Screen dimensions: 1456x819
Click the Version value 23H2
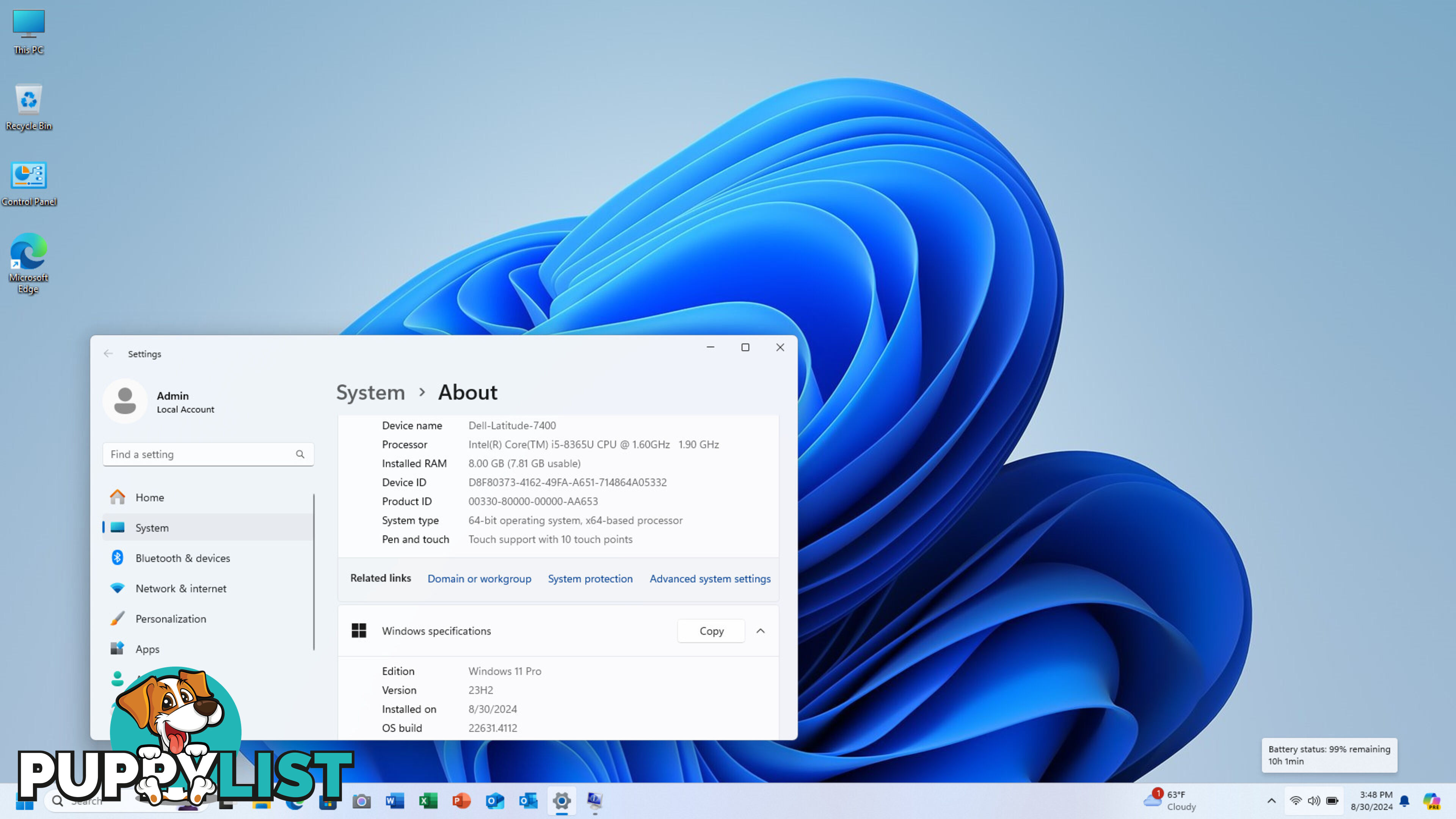click(x=480, y=691)
